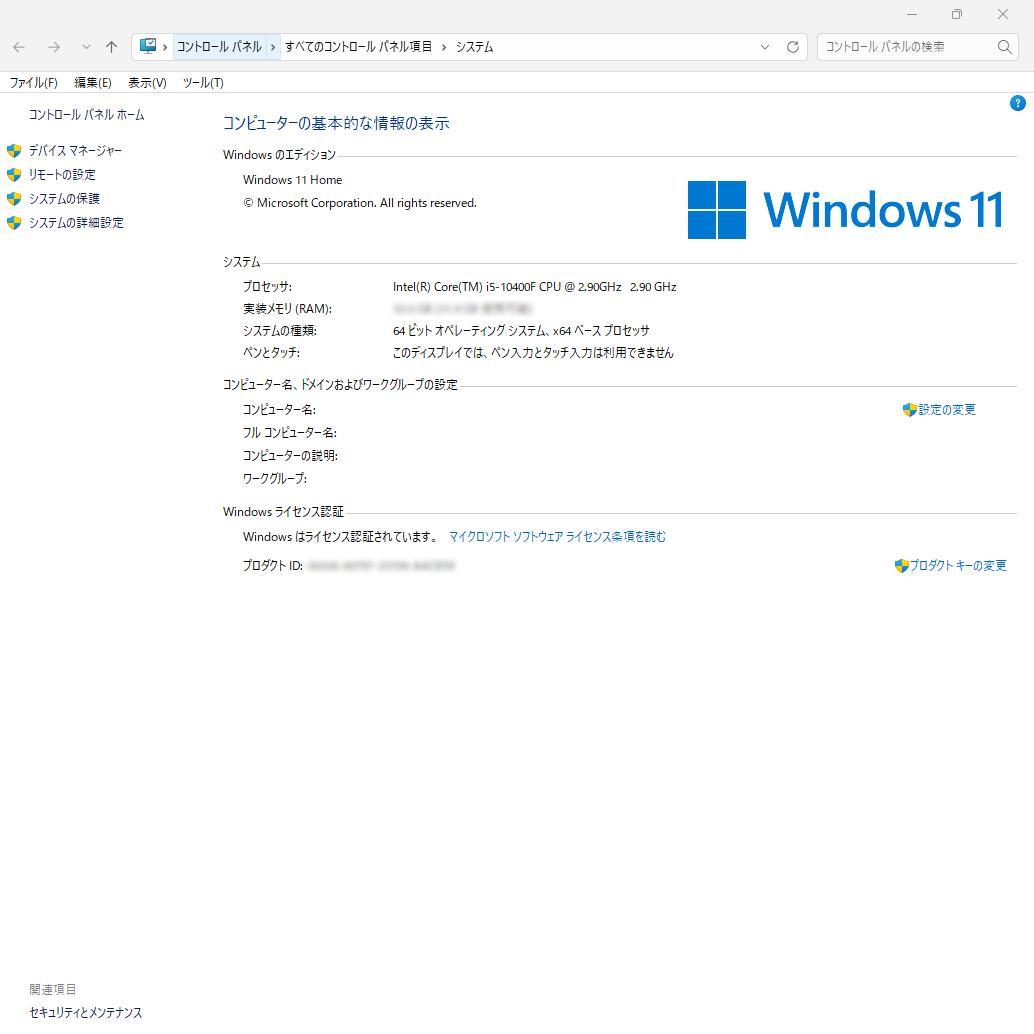Viewport: 1034px width, 1034px height.
Task: Click 設定の変更 to change computer name
Action: [946, 409]
